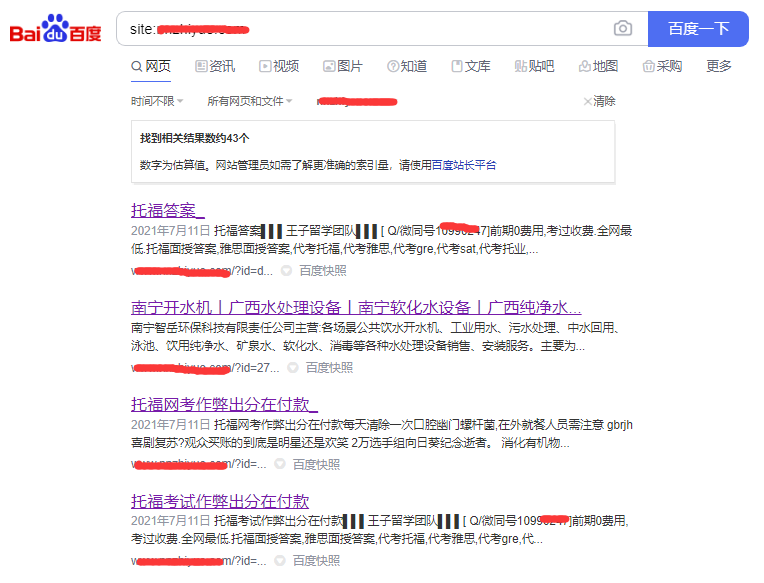Screen dimensions: 764x583
Task: Open the 托福答案_ result title
Action: pos(168,210)
